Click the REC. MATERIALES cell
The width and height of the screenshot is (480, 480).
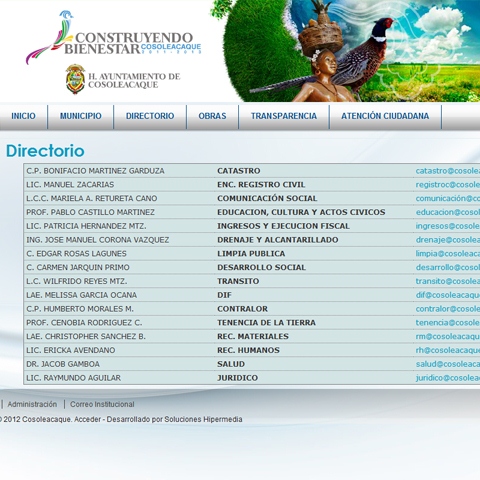(x=253, y=336)
